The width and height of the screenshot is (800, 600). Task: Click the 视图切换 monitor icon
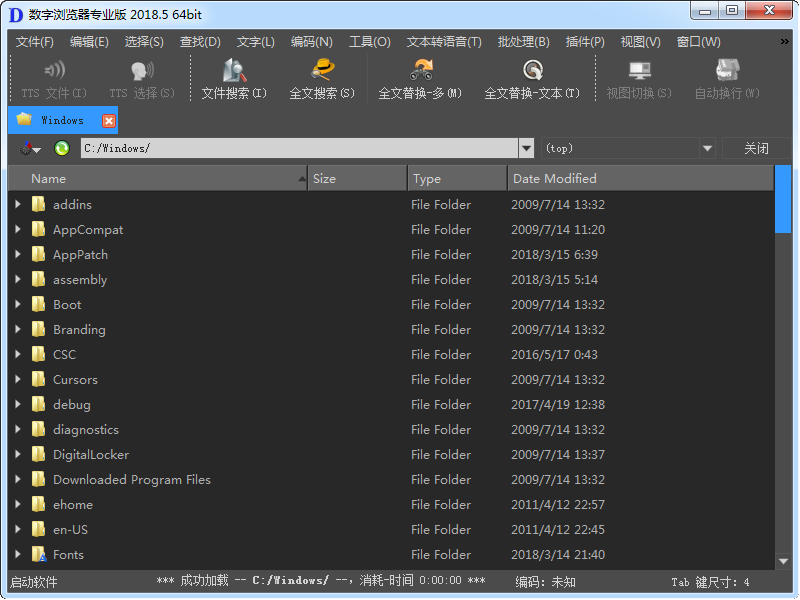click(639, 70)
